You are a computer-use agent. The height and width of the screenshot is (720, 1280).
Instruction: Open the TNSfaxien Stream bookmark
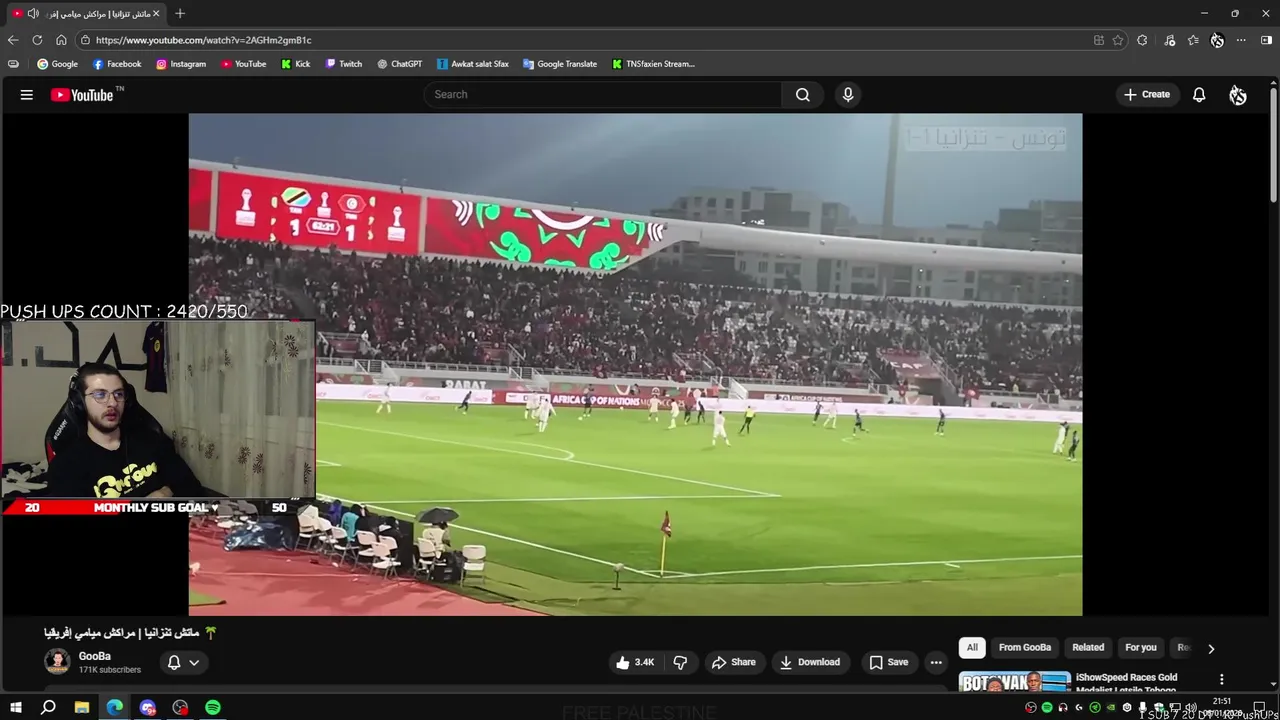653,64
